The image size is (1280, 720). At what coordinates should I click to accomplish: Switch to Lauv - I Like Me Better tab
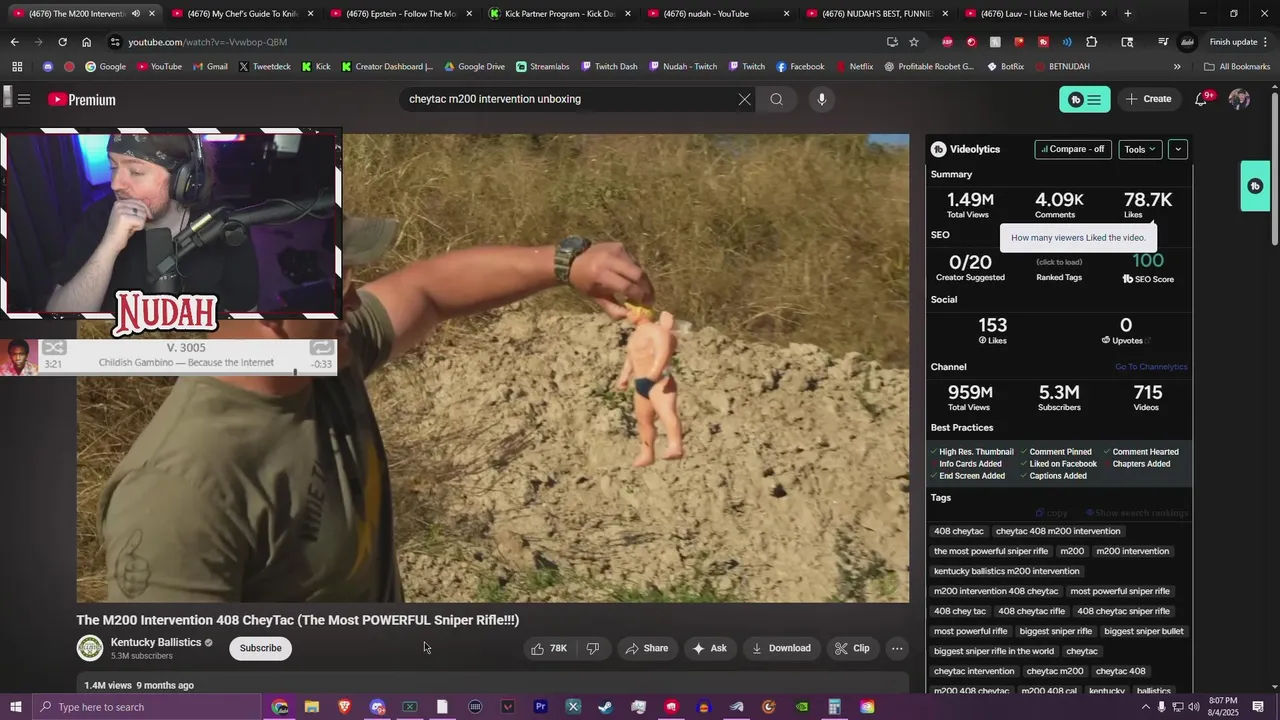(1036, 14)
